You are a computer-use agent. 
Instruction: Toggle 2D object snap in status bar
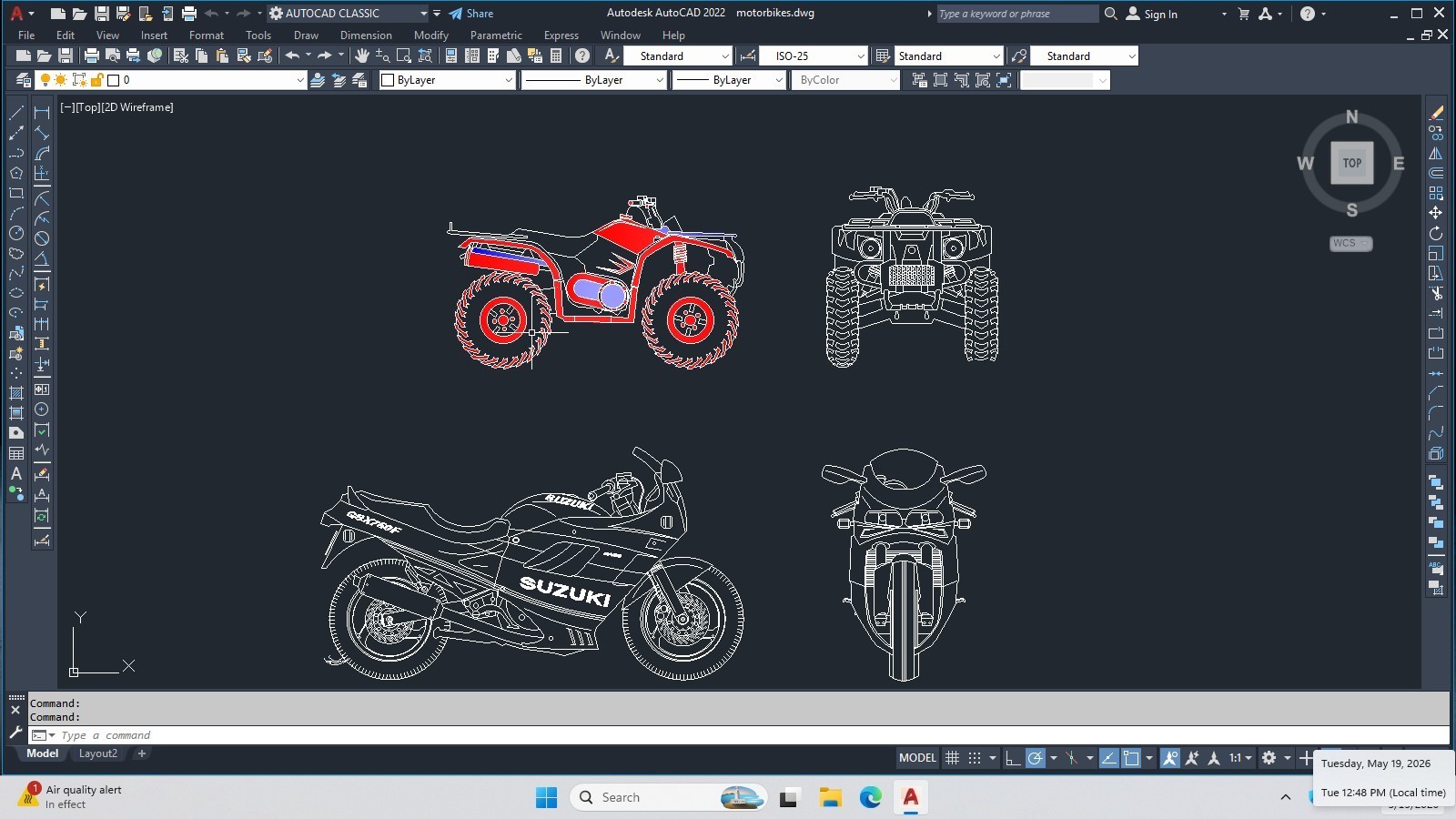[1131, 758]
